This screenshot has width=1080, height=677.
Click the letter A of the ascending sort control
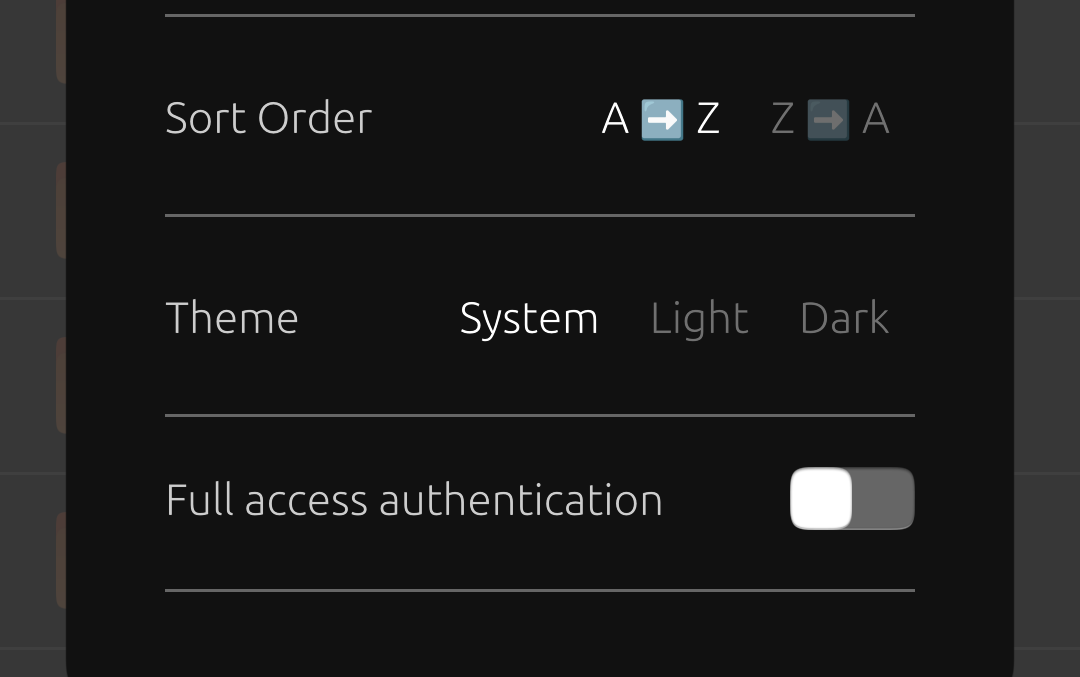pyautogui.click(x=614, y=118)
